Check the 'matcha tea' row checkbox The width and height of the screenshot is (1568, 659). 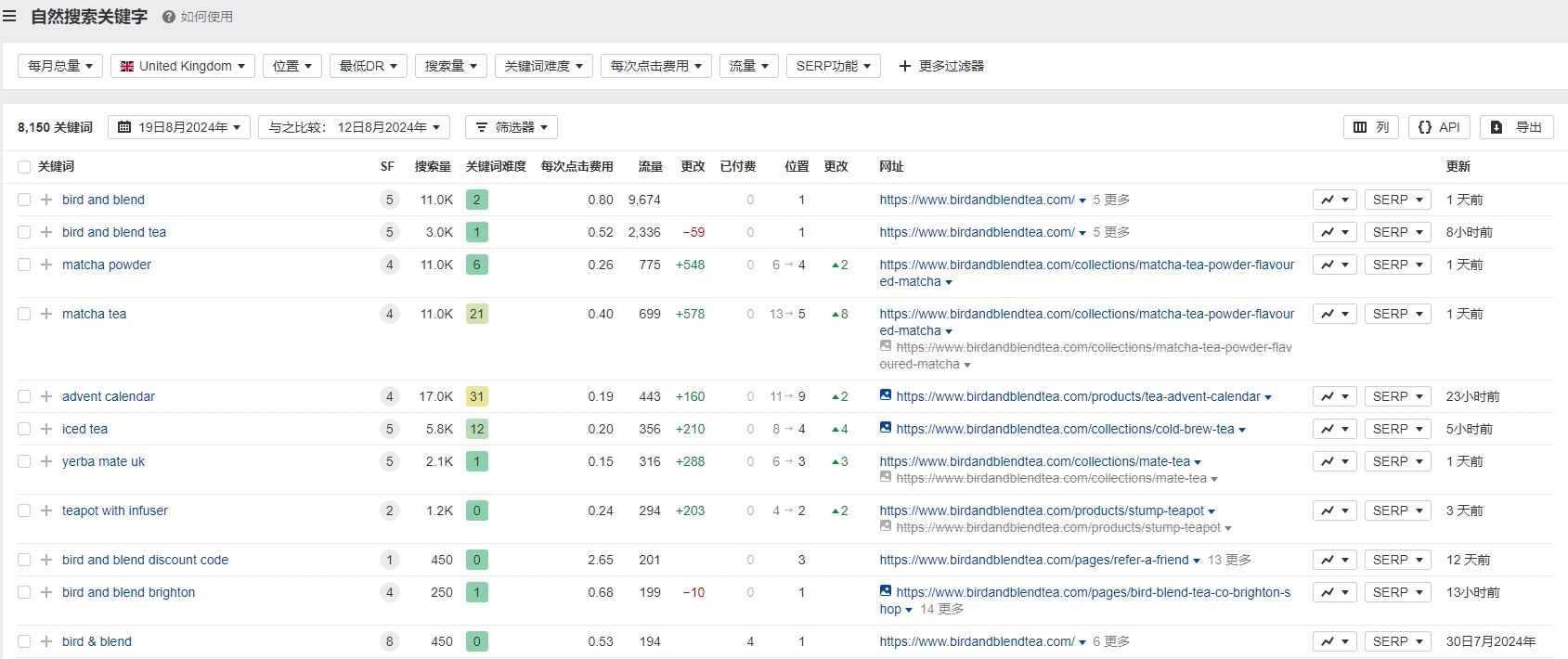pos(24,314)
